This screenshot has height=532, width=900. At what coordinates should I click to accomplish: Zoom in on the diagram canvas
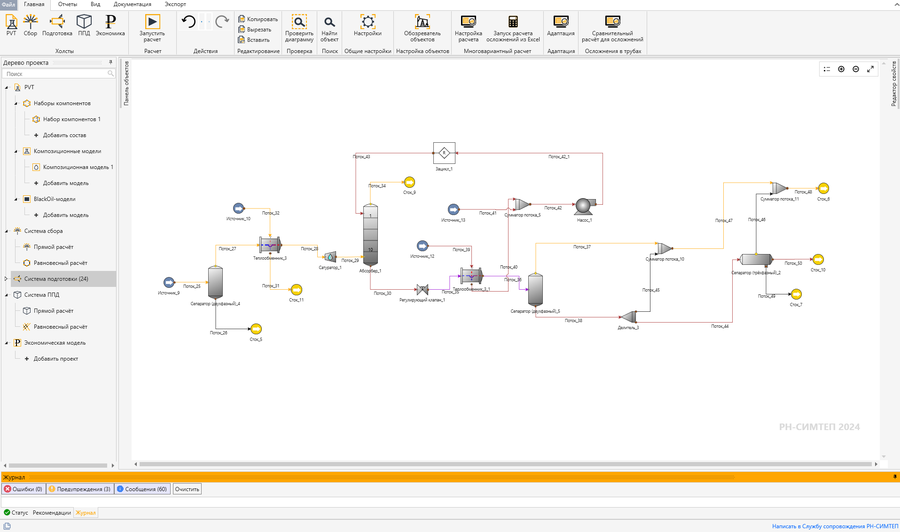point(841,69)
